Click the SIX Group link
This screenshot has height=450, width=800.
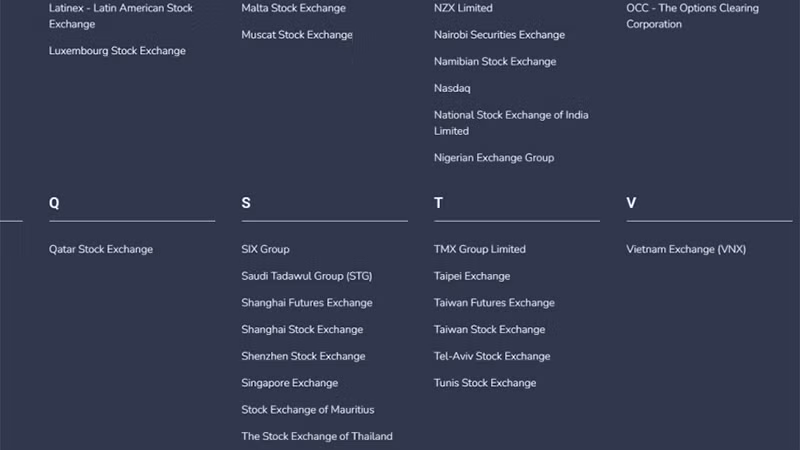click(x=265, y=249)
